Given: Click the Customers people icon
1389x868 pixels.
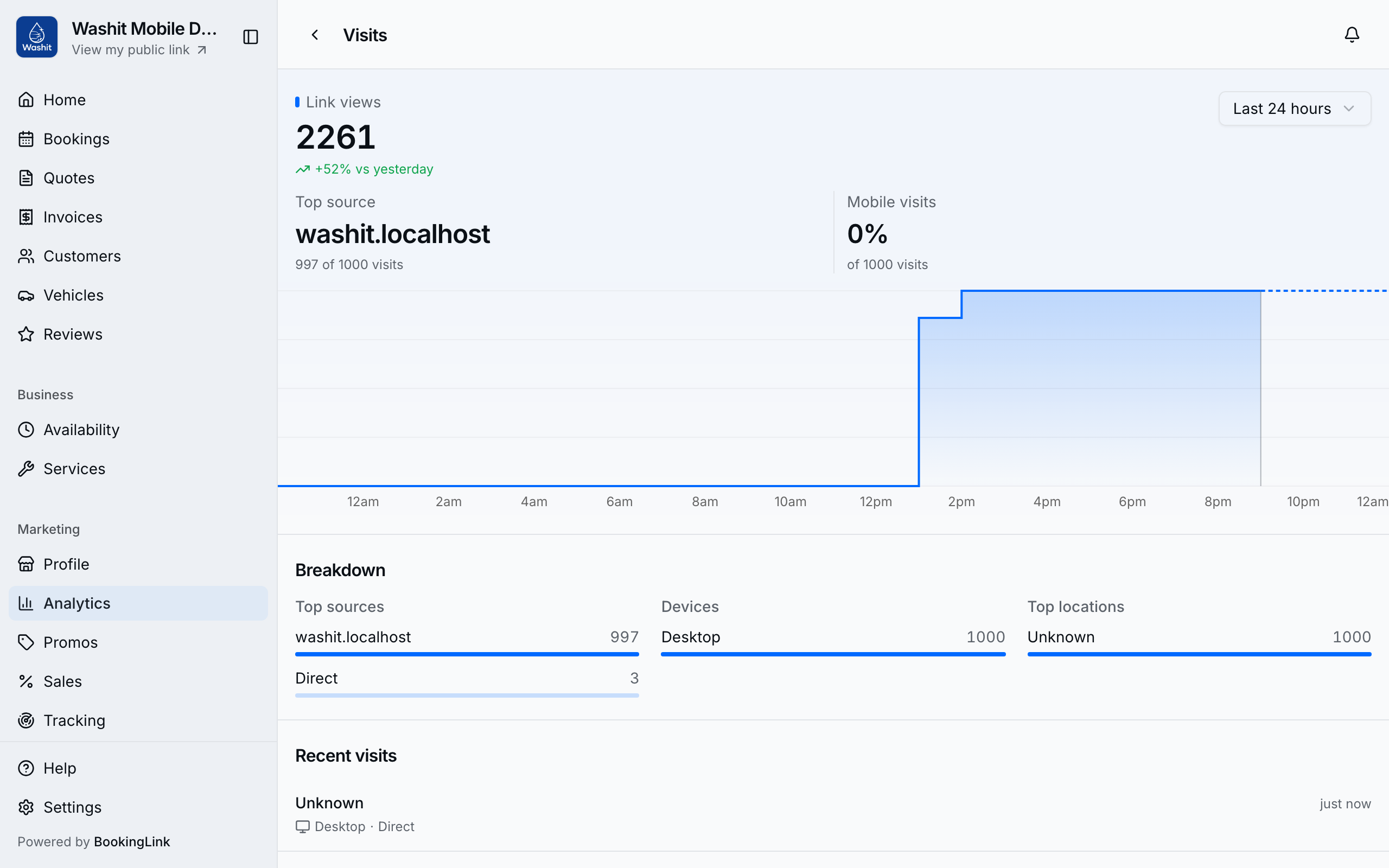Looking at the screenshot, I should coord(26,256).
